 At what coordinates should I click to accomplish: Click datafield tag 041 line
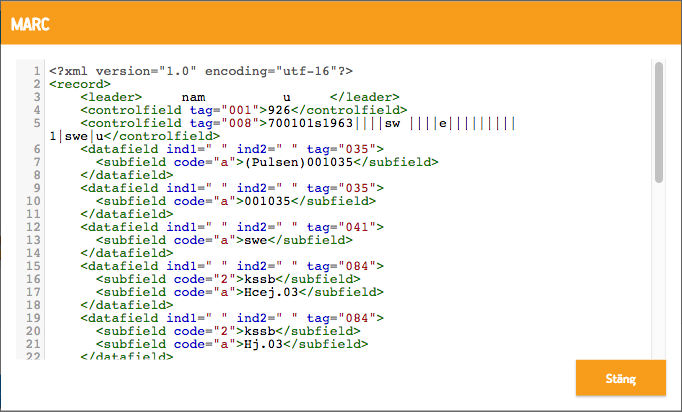point(232,227)
